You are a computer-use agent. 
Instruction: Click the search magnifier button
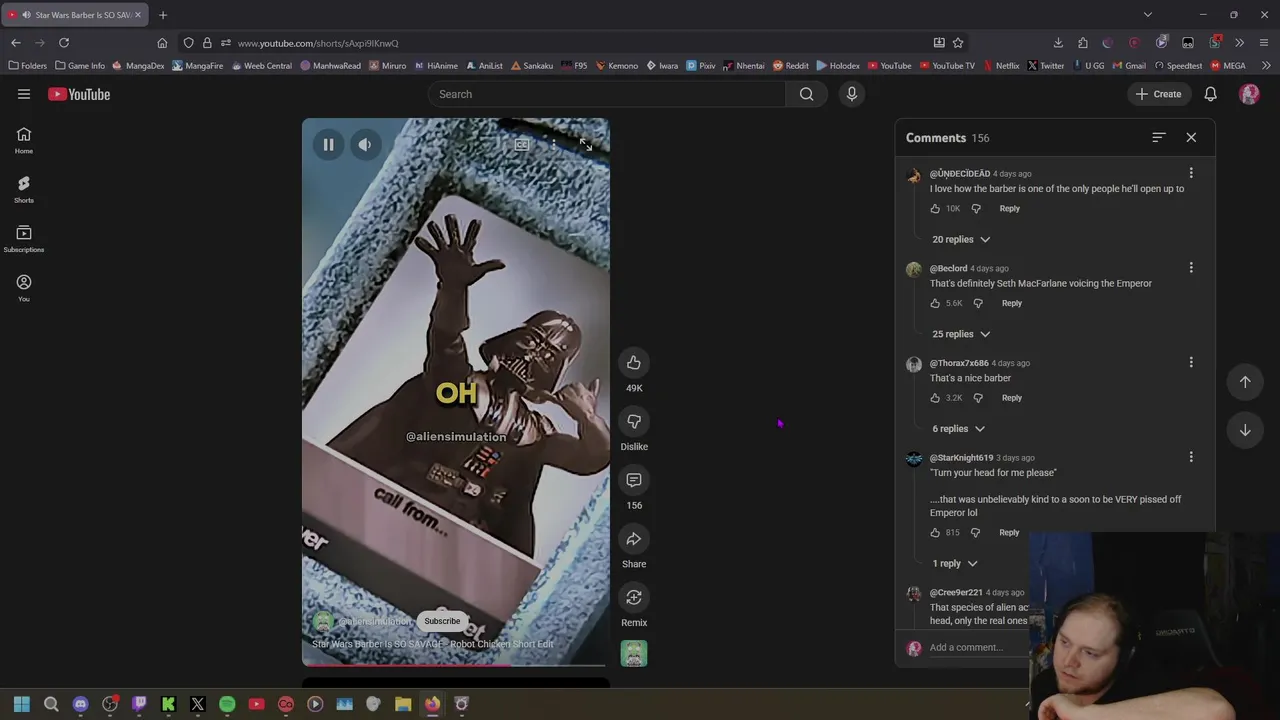[x=806, y=94]
